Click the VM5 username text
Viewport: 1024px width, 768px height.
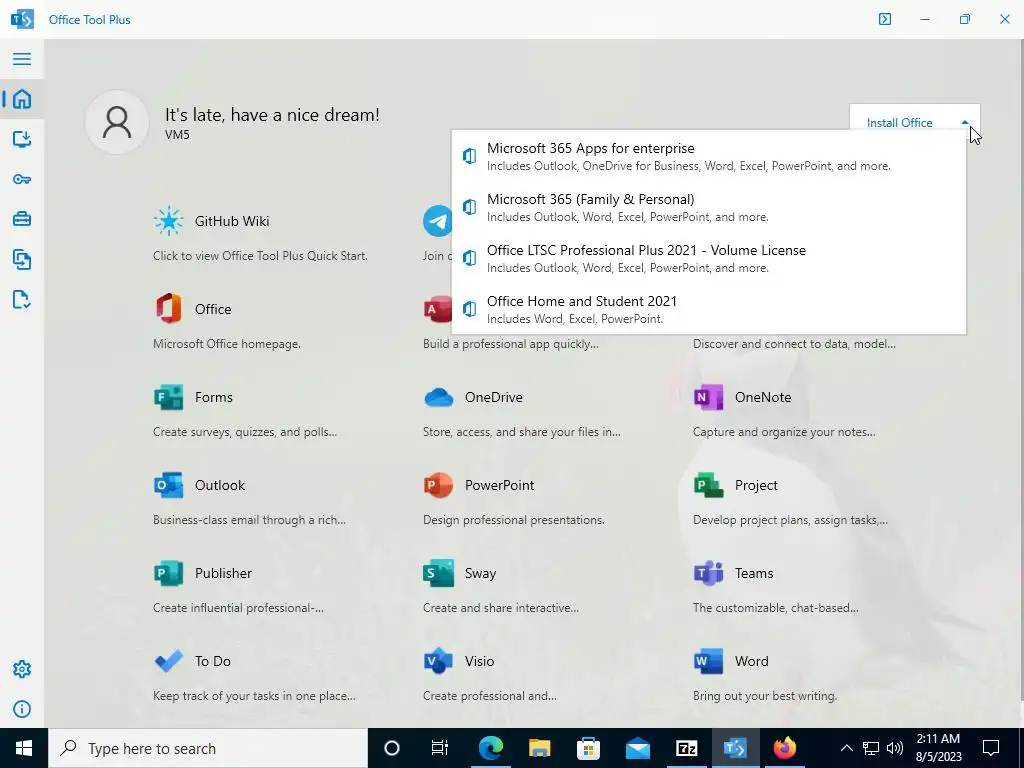(x=177, y=135)
